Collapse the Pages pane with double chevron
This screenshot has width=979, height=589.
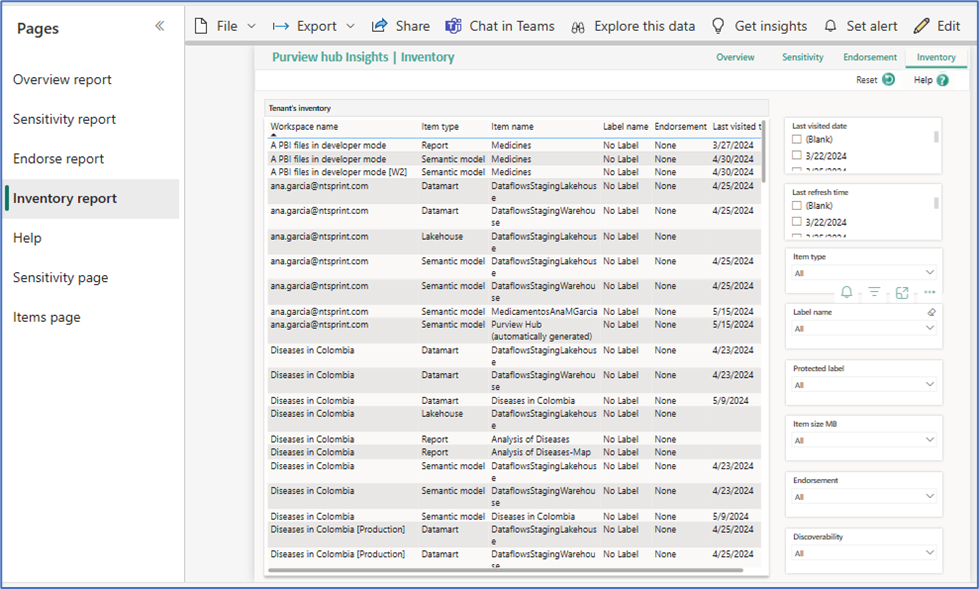160,26
